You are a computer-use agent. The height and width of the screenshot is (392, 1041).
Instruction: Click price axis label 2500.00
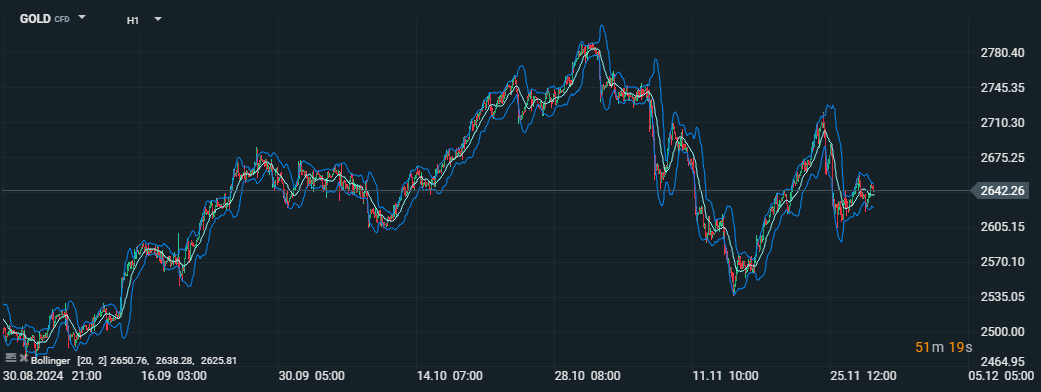(1002, 332)
